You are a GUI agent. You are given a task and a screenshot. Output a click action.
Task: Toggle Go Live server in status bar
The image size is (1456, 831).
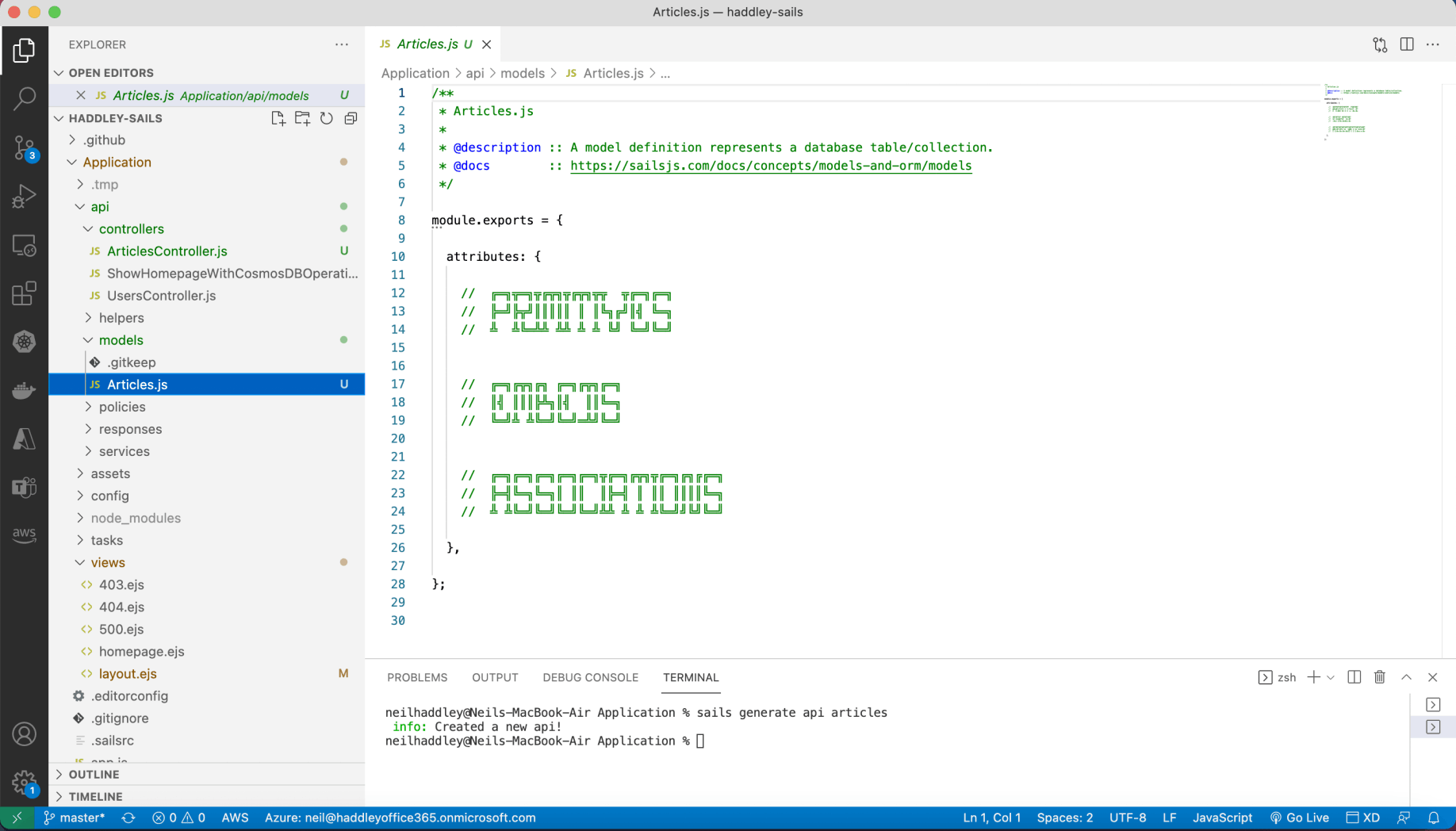1299,818
